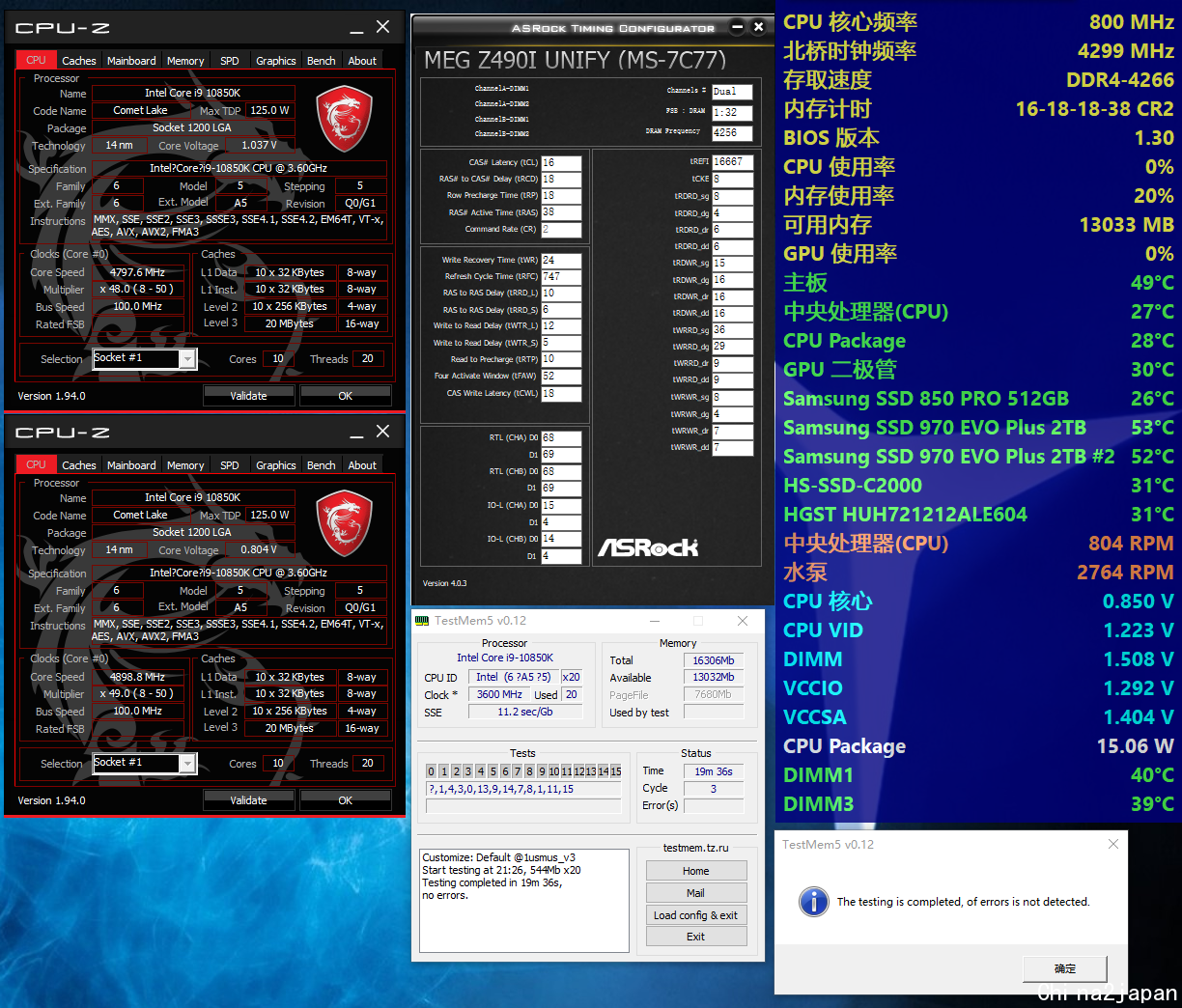Screen dimensions: 1182x1008
Task: Click the tCKE value field
Action: pyautogui.click(x=733, y=179)
